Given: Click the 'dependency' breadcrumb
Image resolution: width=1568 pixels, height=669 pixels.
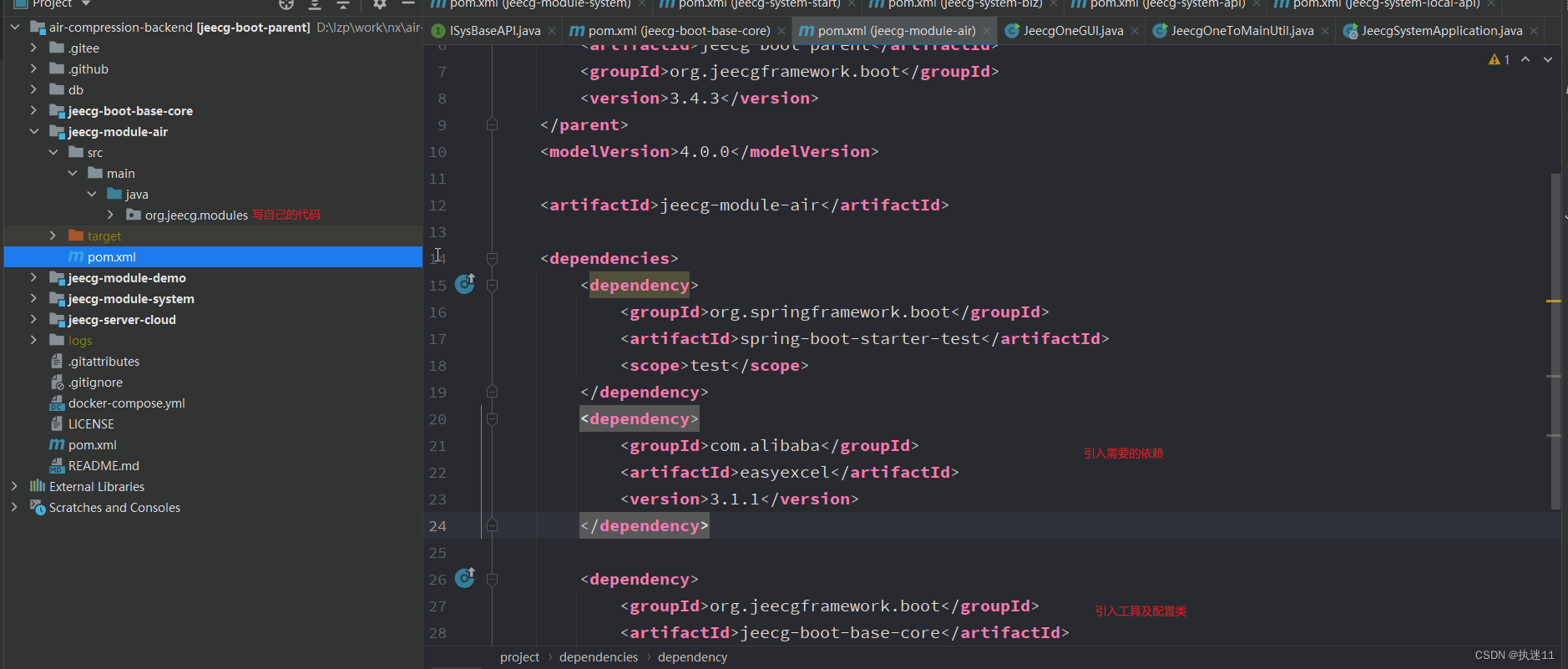Looking at the screenshot, I should click(692, 657).
